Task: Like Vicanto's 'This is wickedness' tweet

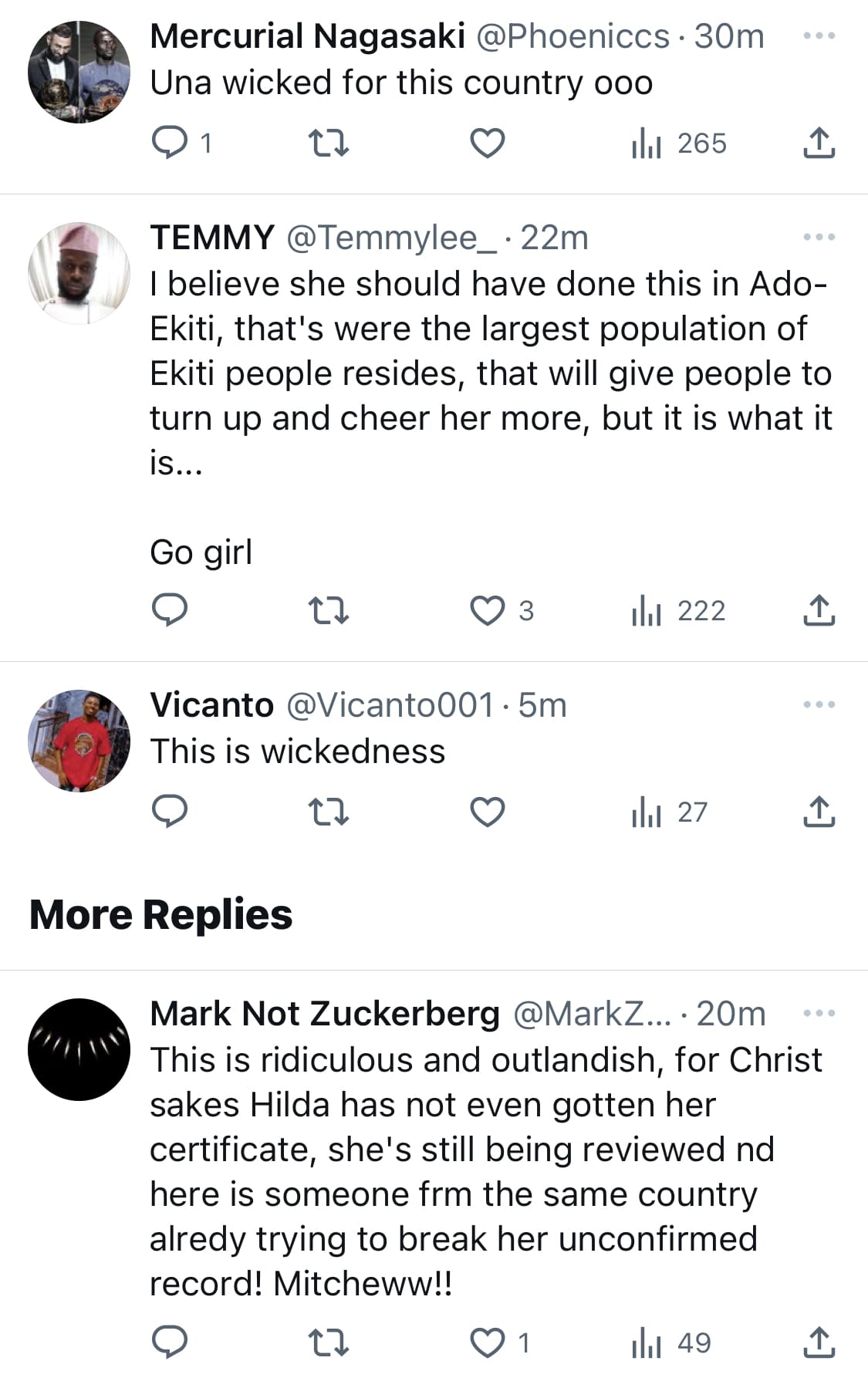Action: pyautogui.click(x=488, y=812)
